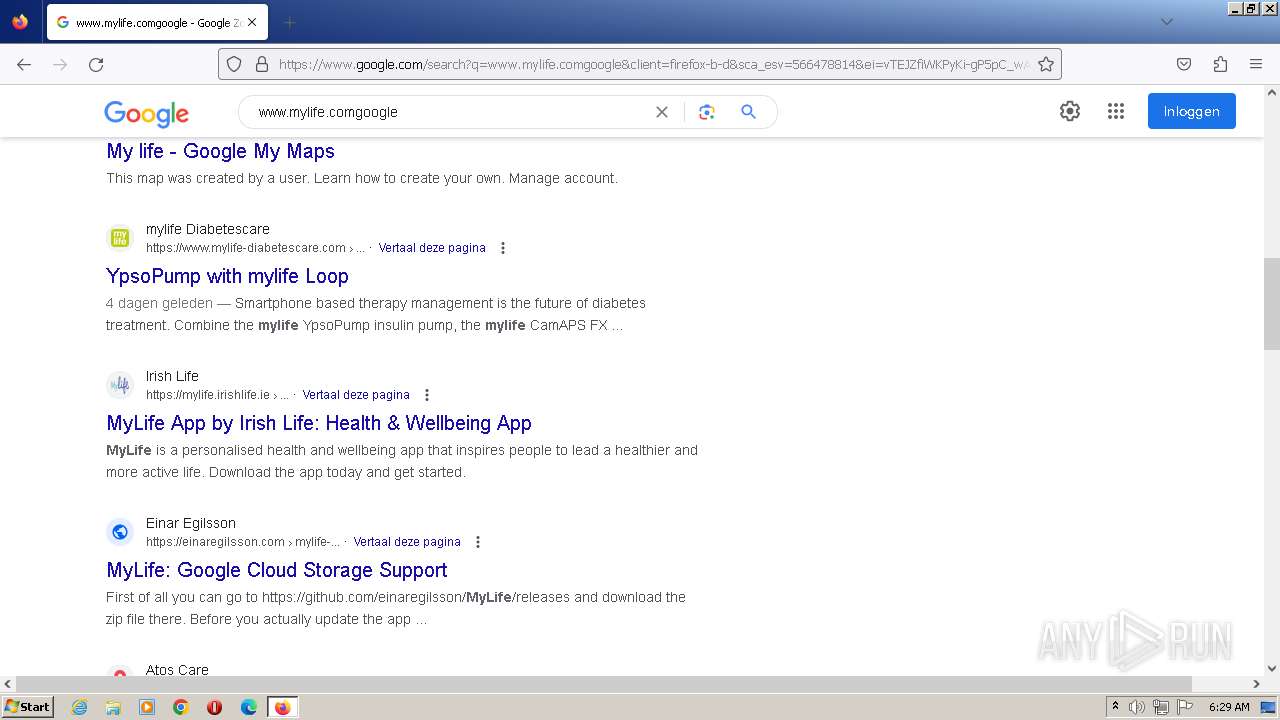Open more options for mylife Diabetescare result
Viewport: 1280px width, 720px height.
click(503, 248)
